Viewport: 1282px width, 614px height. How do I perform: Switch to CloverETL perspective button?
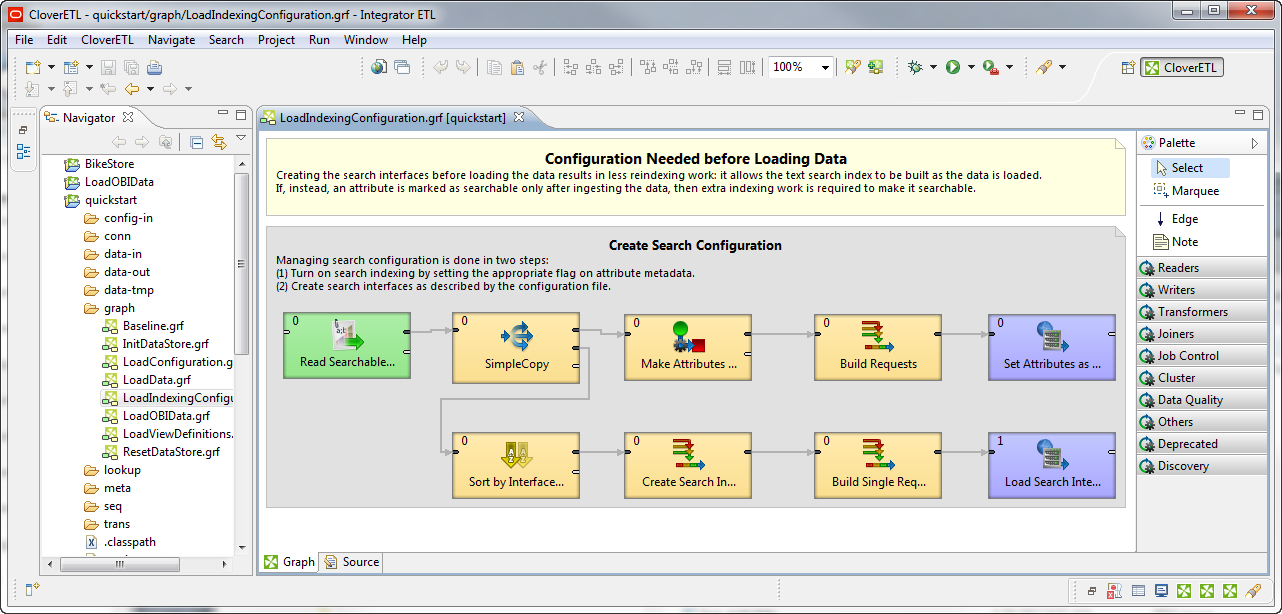click(1183, 67)
